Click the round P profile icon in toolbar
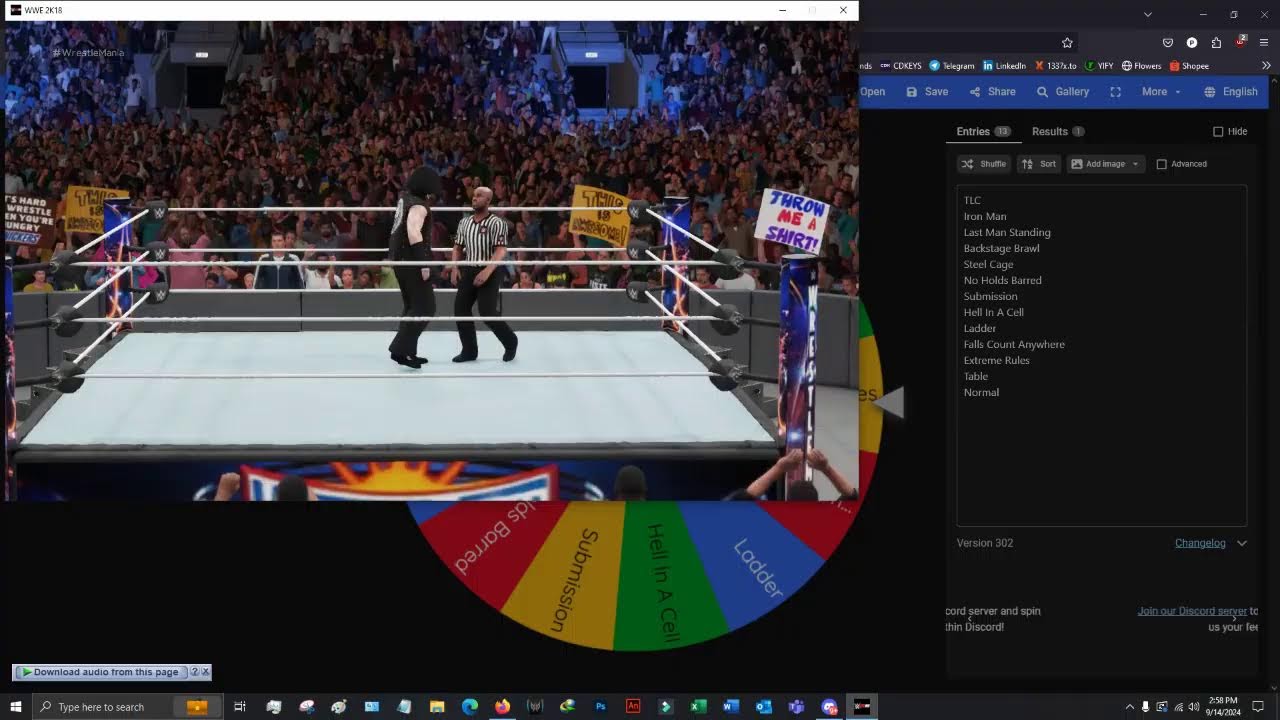The image size is (1280, 720). tap(1192, 43)
